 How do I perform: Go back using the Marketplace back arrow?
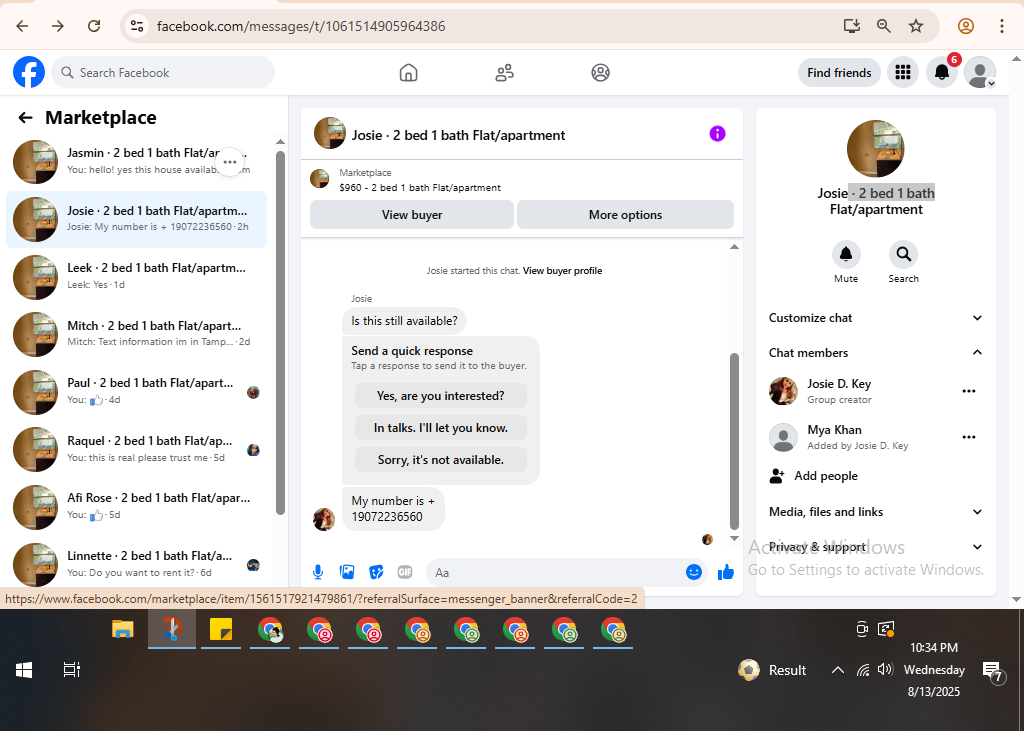(25, 118)
